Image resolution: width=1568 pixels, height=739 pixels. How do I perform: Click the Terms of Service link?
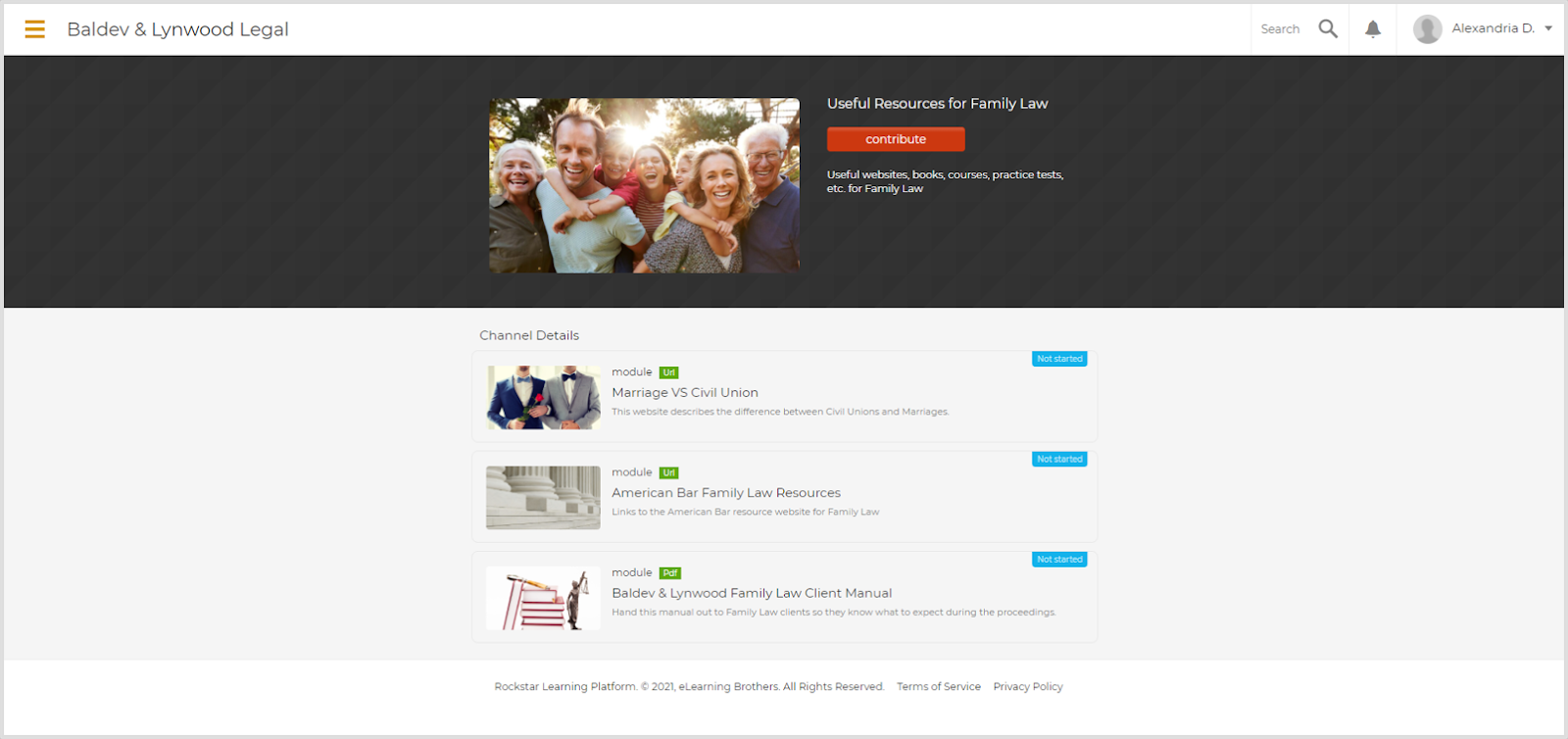[939, 686]
